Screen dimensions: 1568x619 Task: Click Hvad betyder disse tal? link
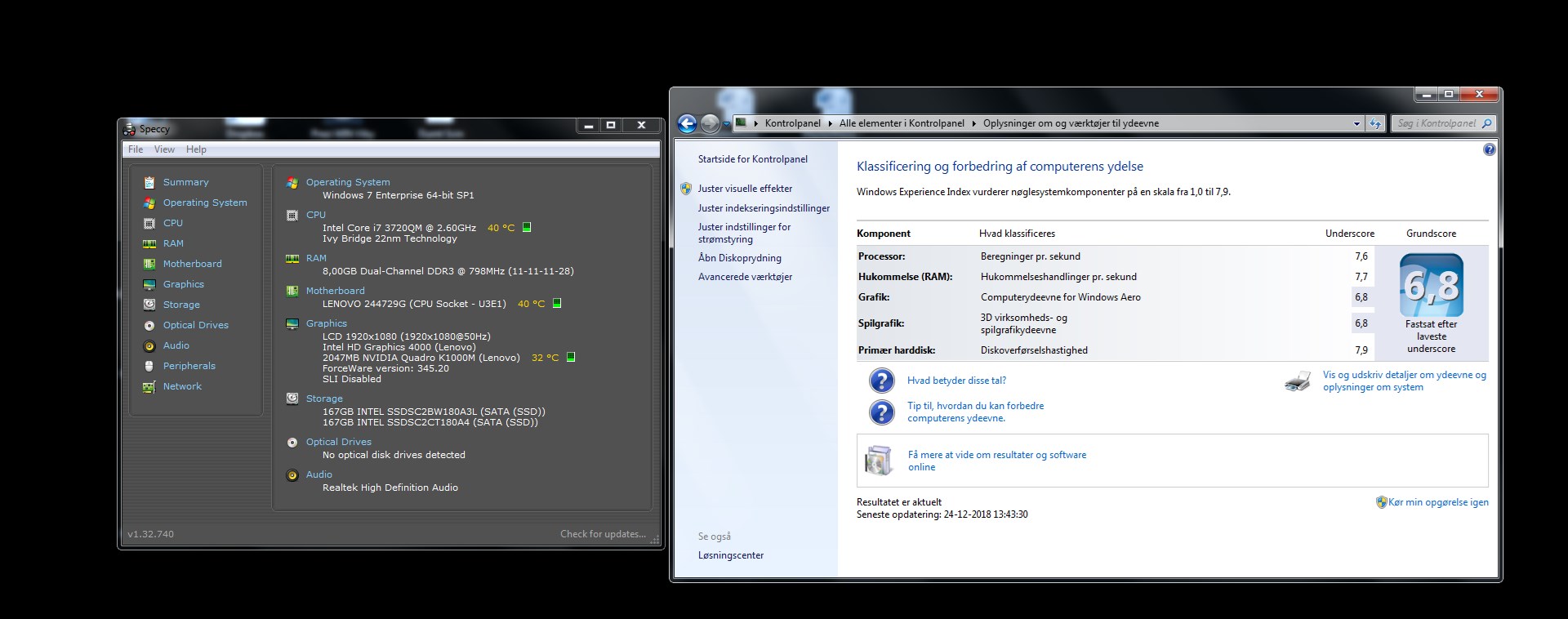956,381
